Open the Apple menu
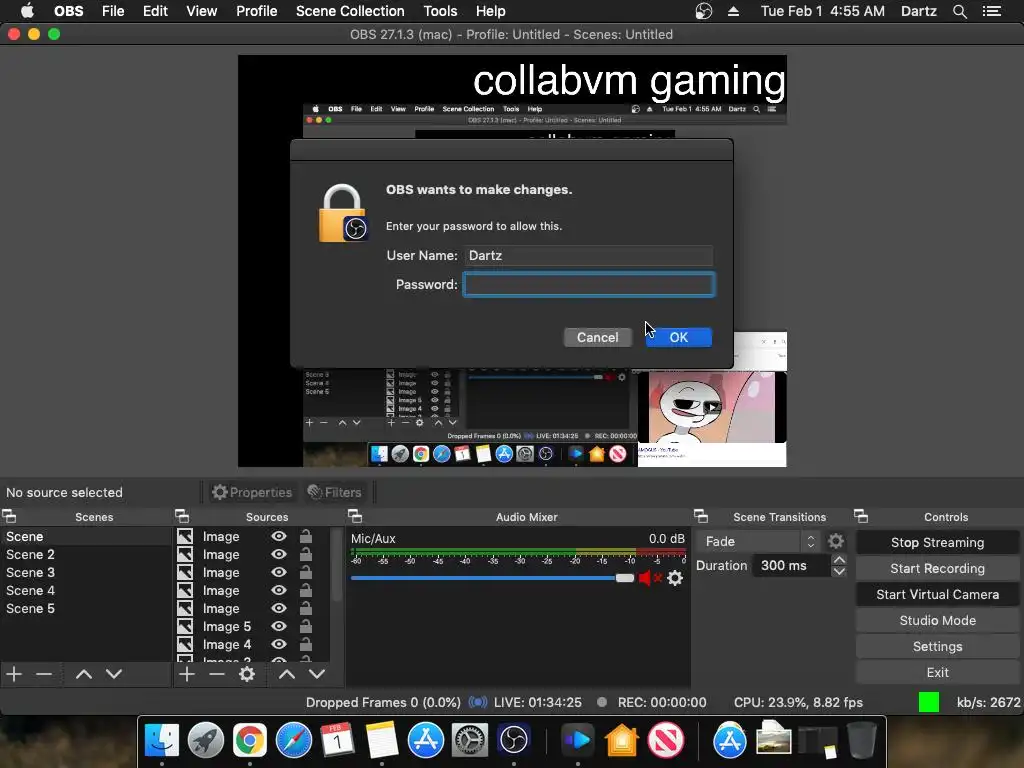This screenshot has width=1024, height=768. tap(27, 11)
